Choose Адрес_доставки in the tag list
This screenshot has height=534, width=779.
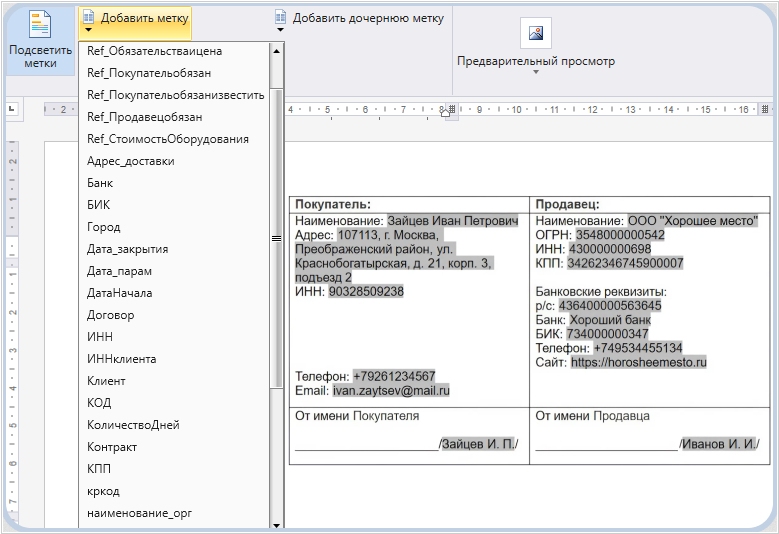(x=130, y=161)
